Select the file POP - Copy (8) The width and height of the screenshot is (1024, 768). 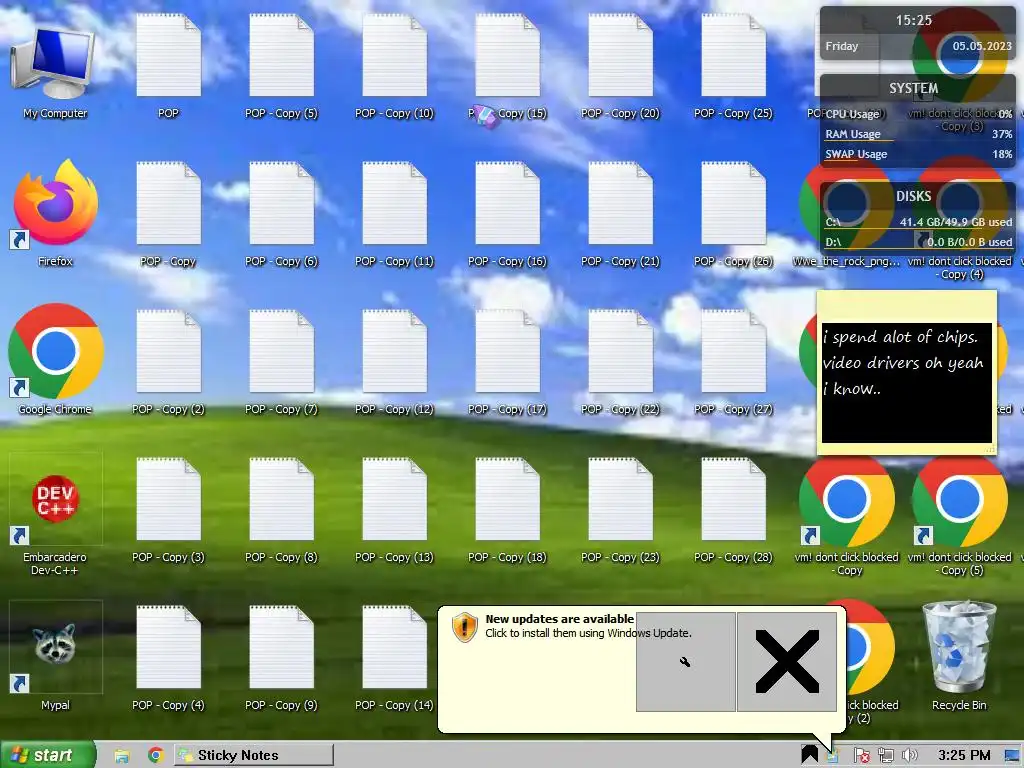281,511
